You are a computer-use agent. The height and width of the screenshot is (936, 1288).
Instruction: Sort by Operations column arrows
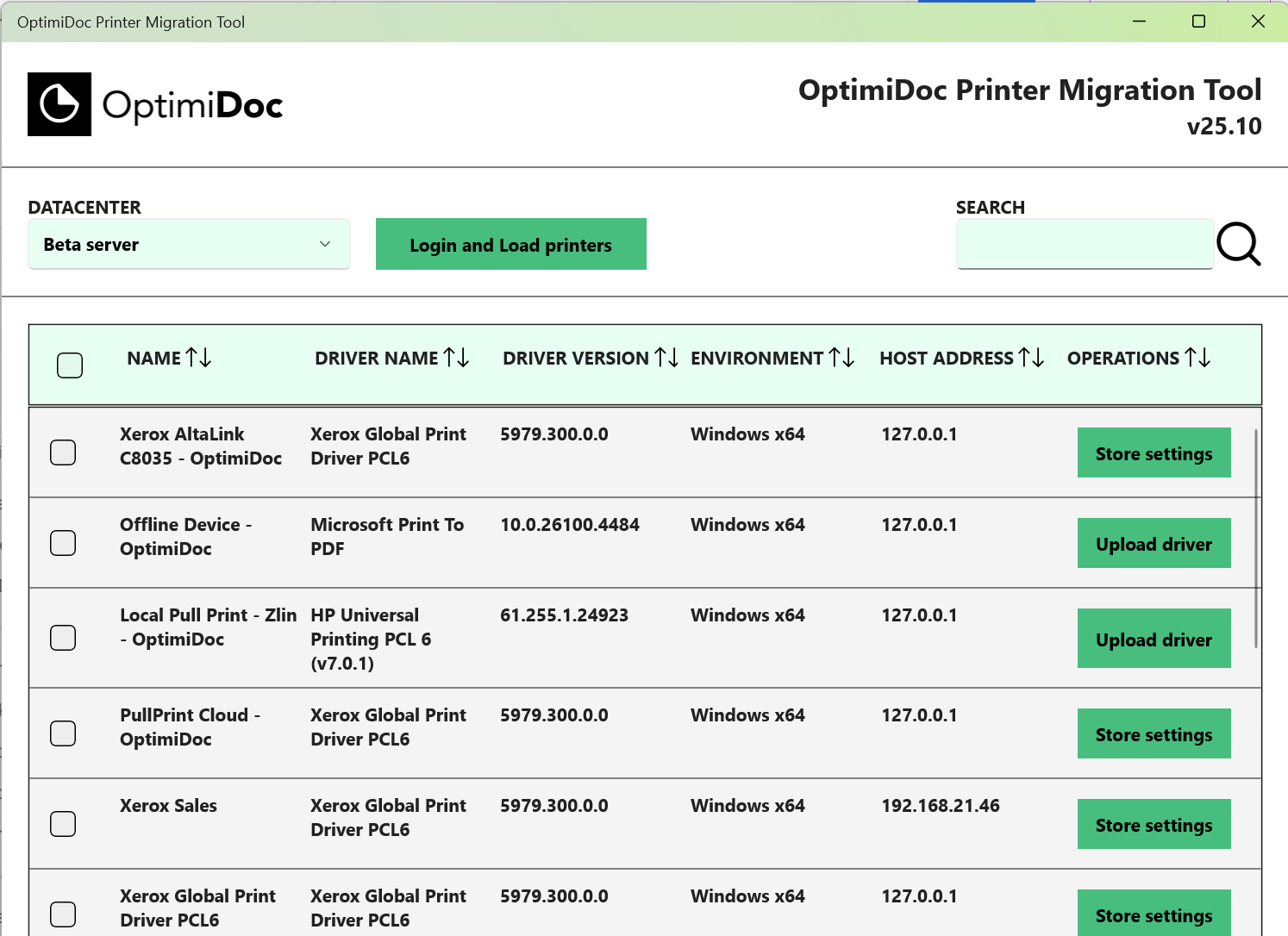pos(1197,358)
